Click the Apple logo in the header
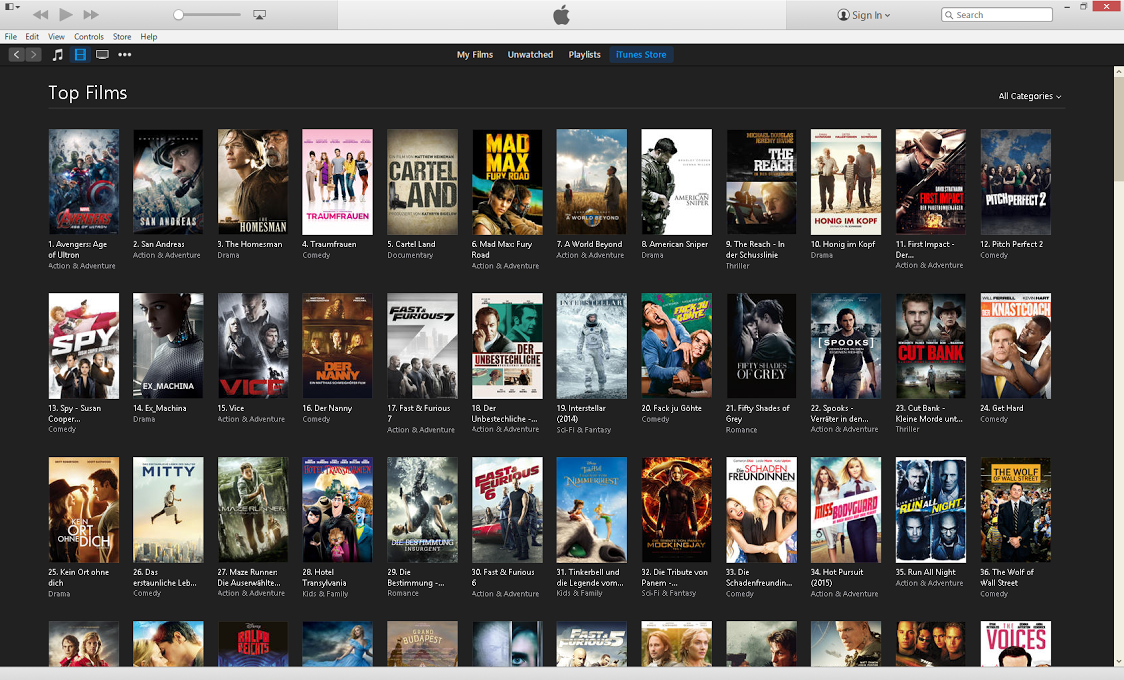The image size is (1124, 680). coord(561,14)
